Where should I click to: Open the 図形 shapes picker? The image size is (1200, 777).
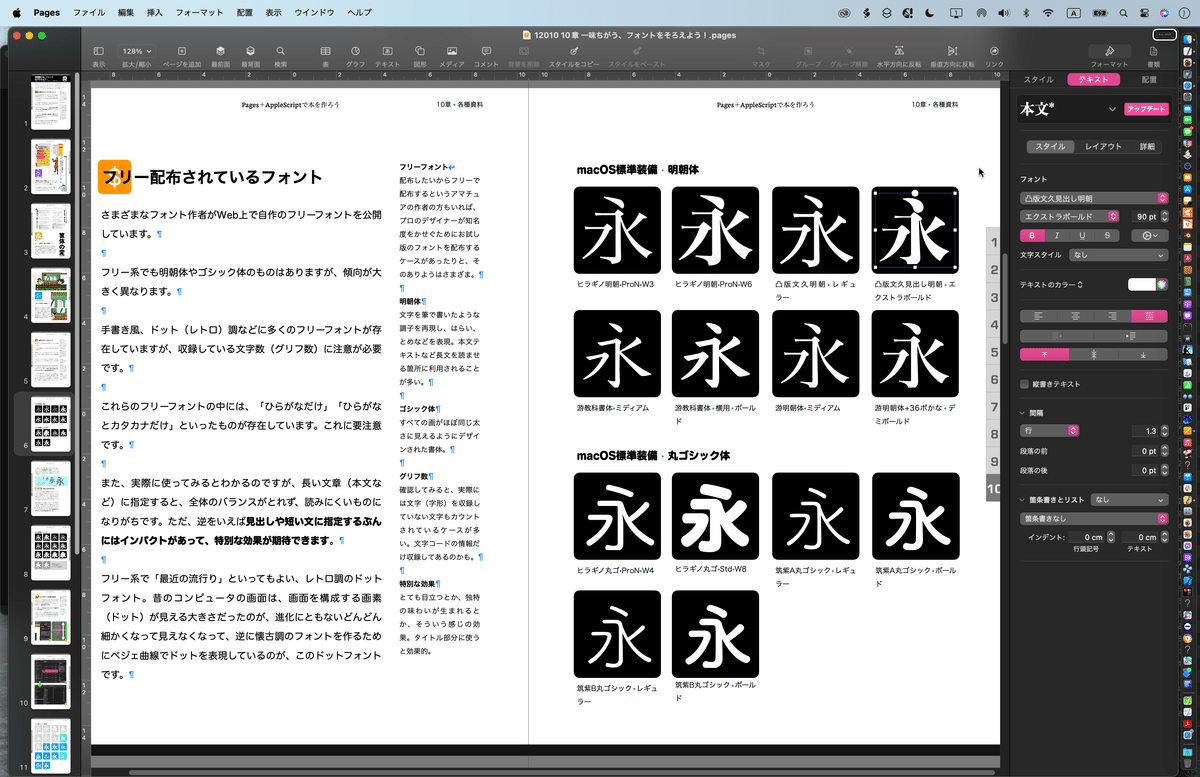click(x=420, y=51)
